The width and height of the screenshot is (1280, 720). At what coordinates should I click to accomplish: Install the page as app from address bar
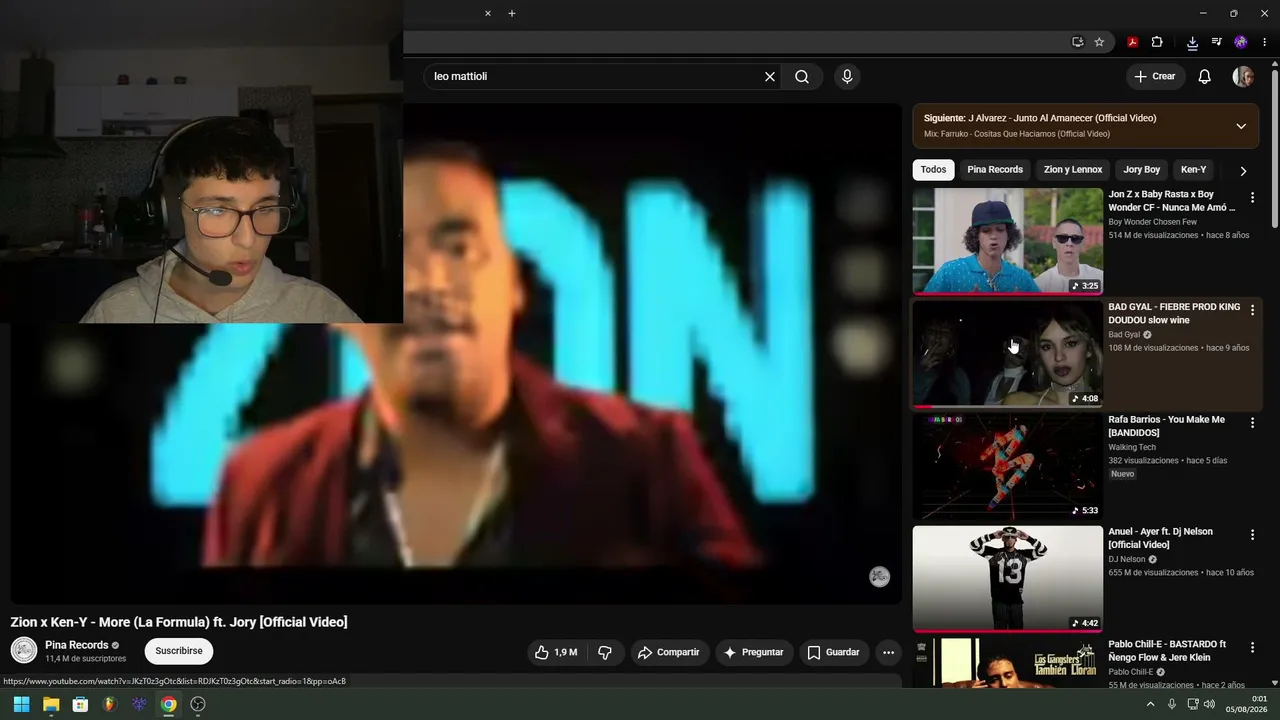click(1077, 42)
